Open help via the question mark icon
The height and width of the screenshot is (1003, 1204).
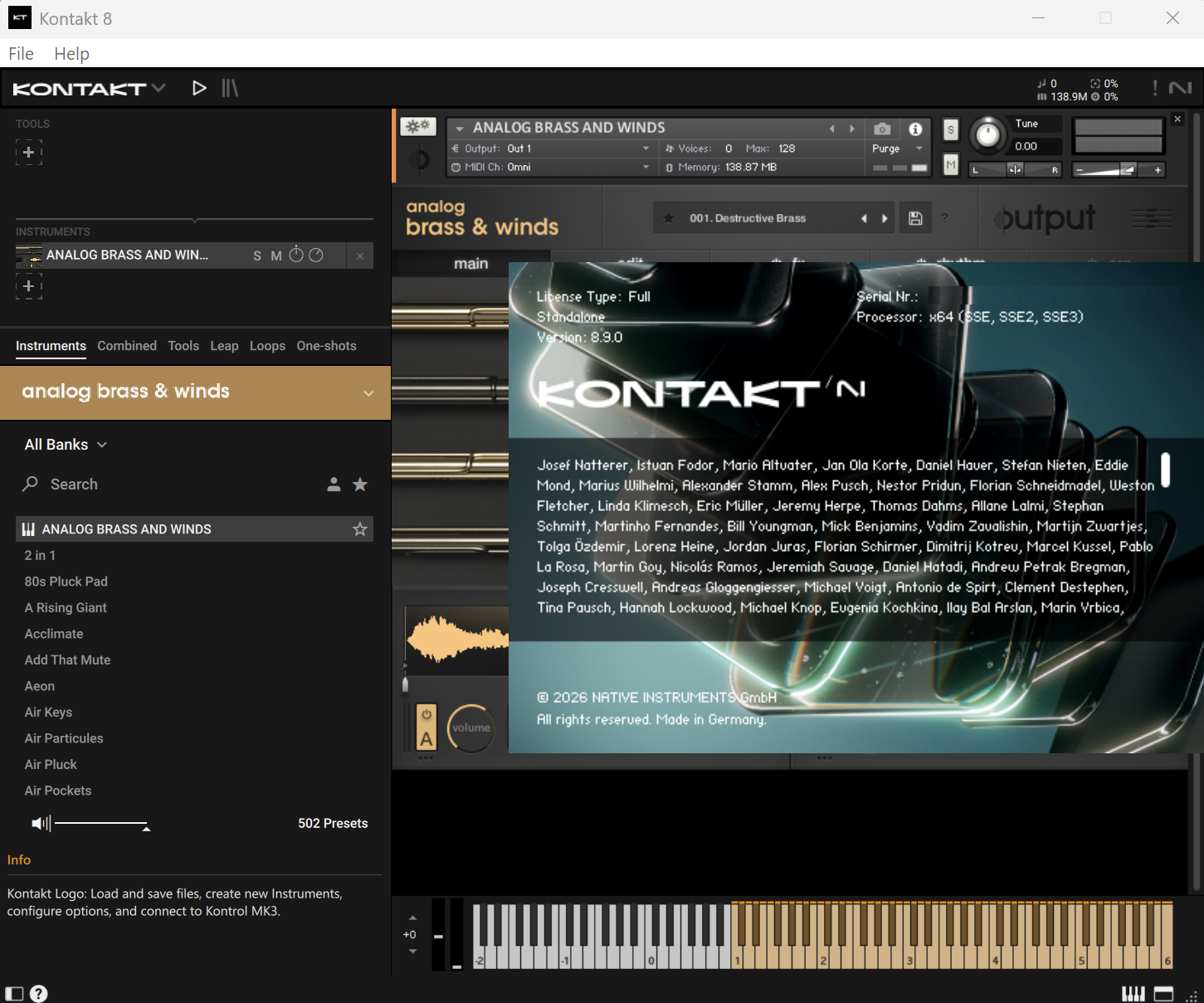(38, 993)
